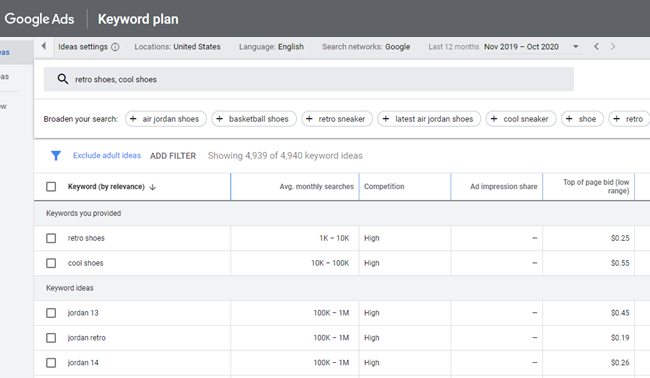Select the jordan 14 checkbox
Image resolution: width=650 pixels, height=378 pixels.
51,363
